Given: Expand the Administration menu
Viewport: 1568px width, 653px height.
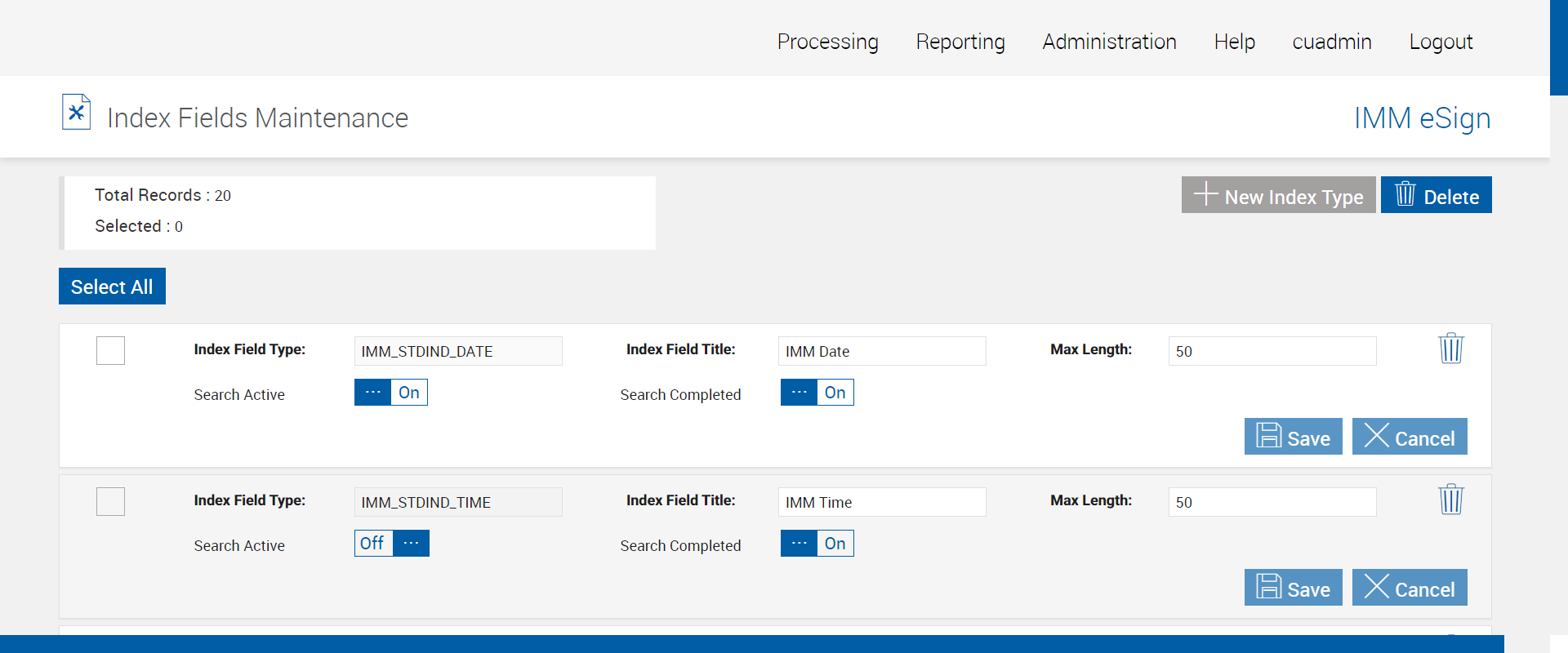Looking at the screenshot, I should pyautogui.click(x=1109, y=42).
